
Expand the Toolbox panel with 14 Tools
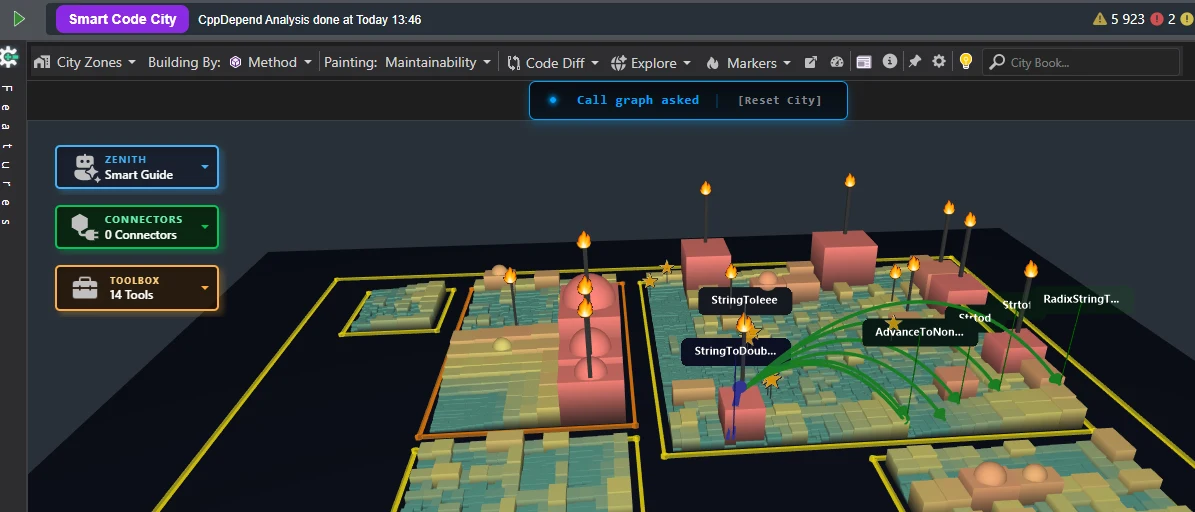137,287
